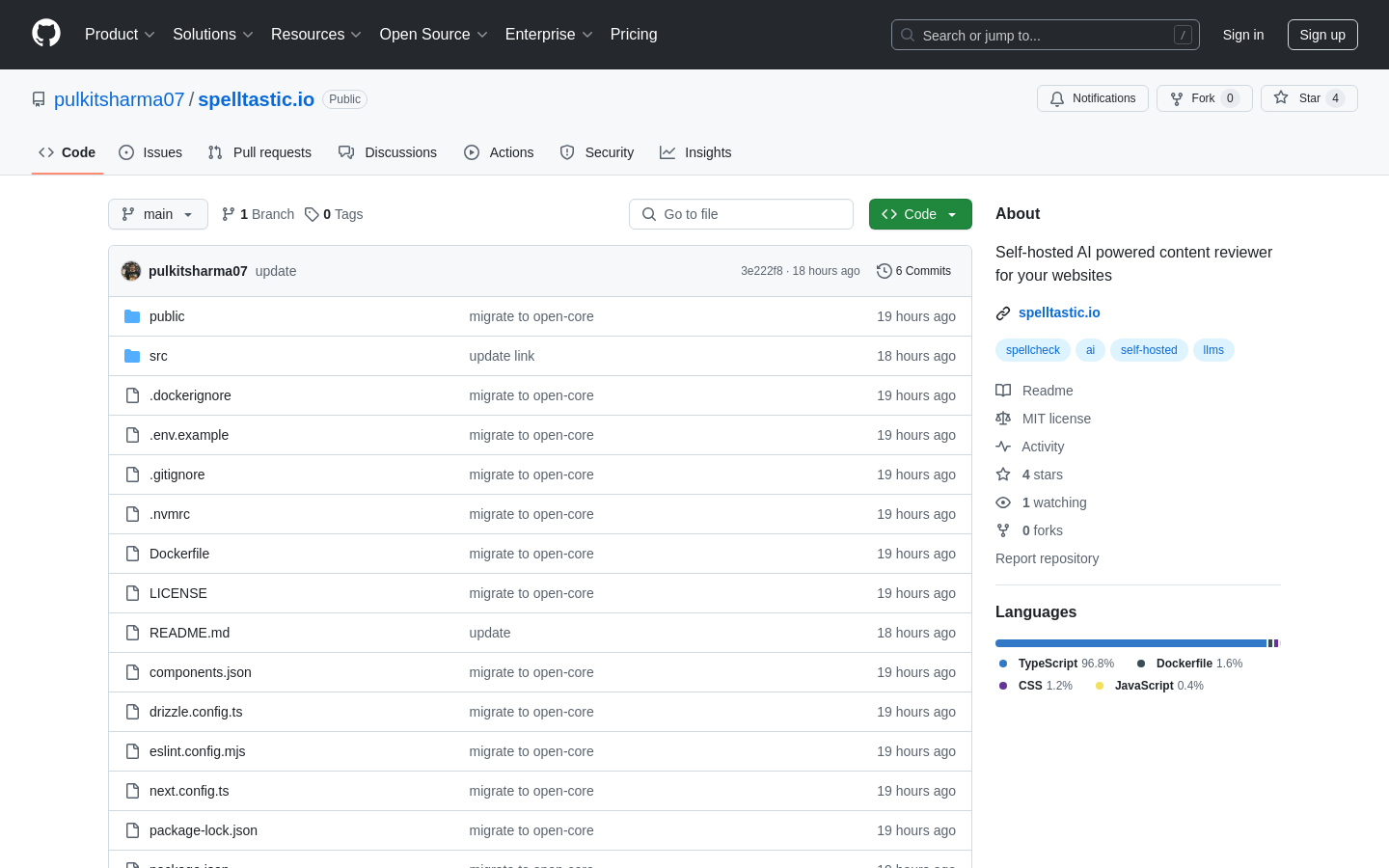Click the file icon next to Dockerfile
Screen dimensions: 1389x868
point(132,554)
